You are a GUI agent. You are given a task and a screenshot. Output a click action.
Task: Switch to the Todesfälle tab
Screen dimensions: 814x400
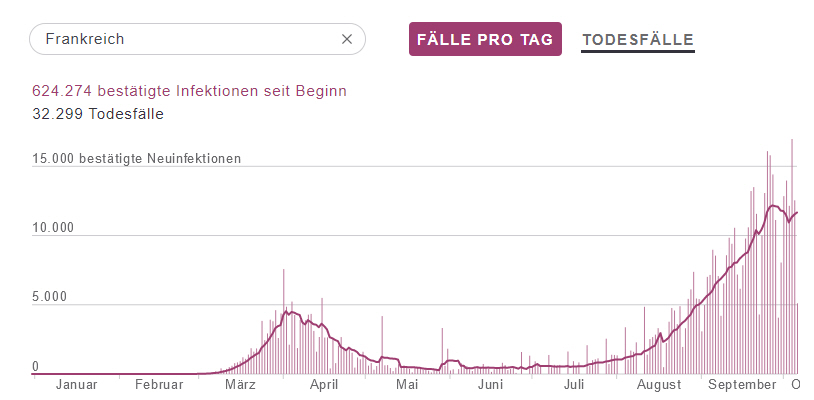coord(638,40)
